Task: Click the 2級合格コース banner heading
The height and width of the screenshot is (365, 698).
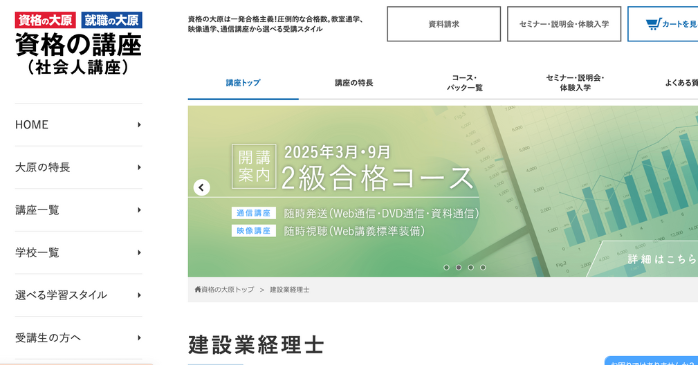Action: pyautogui.click(x=377, y=178)
